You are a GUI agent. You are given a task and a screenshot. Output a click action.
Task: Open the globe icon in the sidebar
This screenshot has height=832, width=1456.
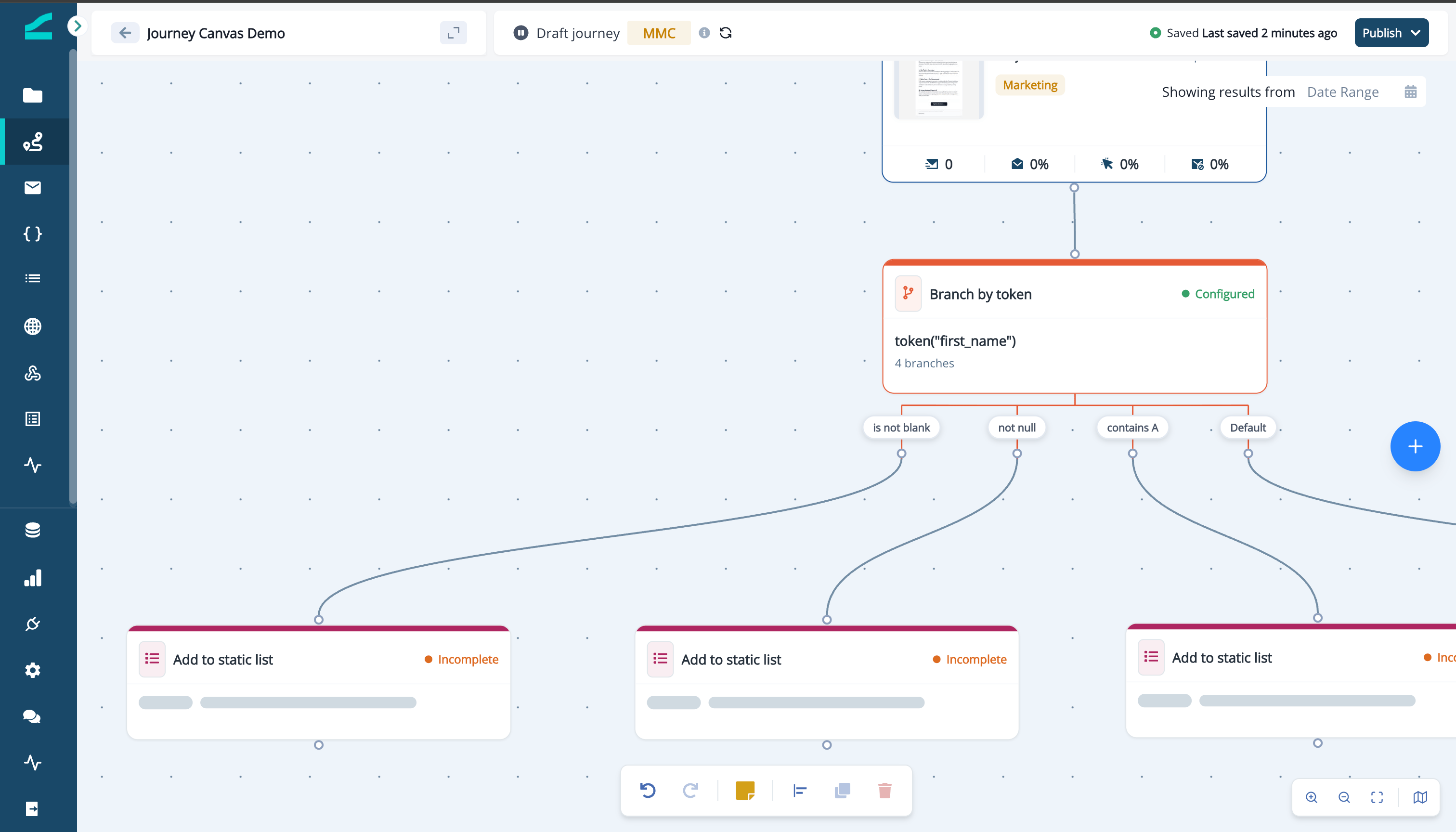click(x=33, y=326)
